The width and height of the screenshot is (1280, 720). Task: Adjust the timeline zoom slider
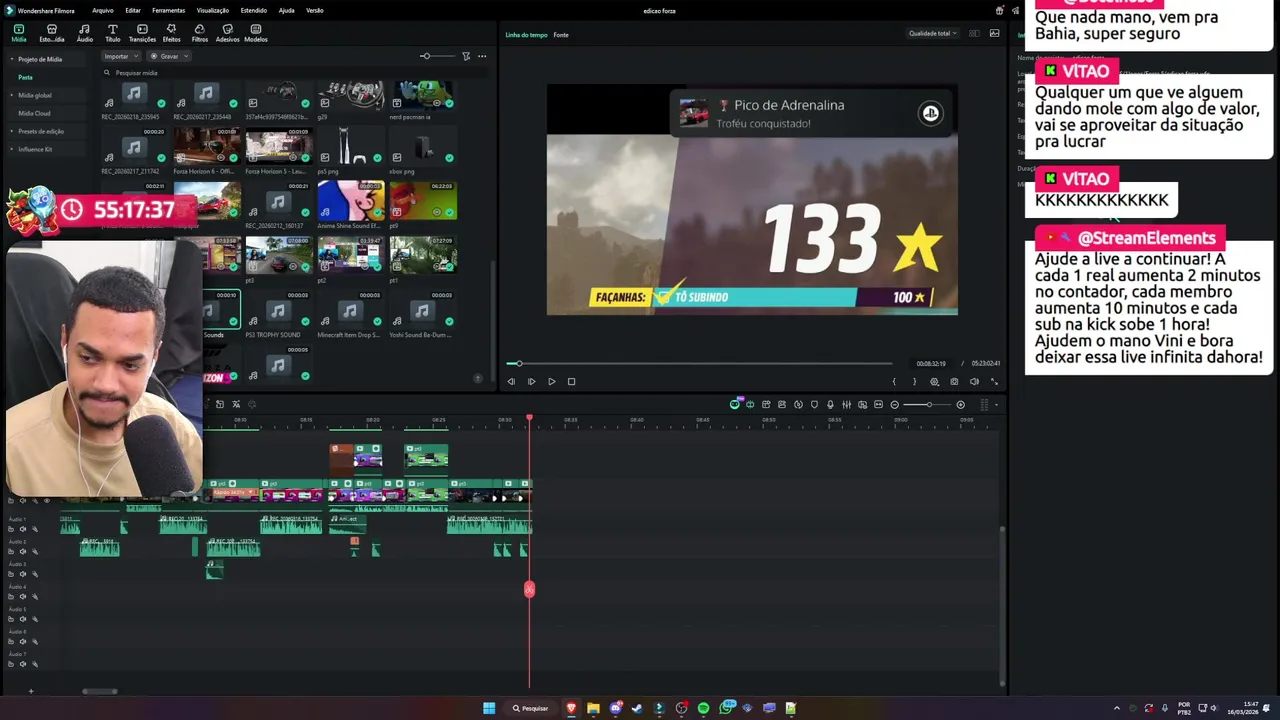(927, 404)
